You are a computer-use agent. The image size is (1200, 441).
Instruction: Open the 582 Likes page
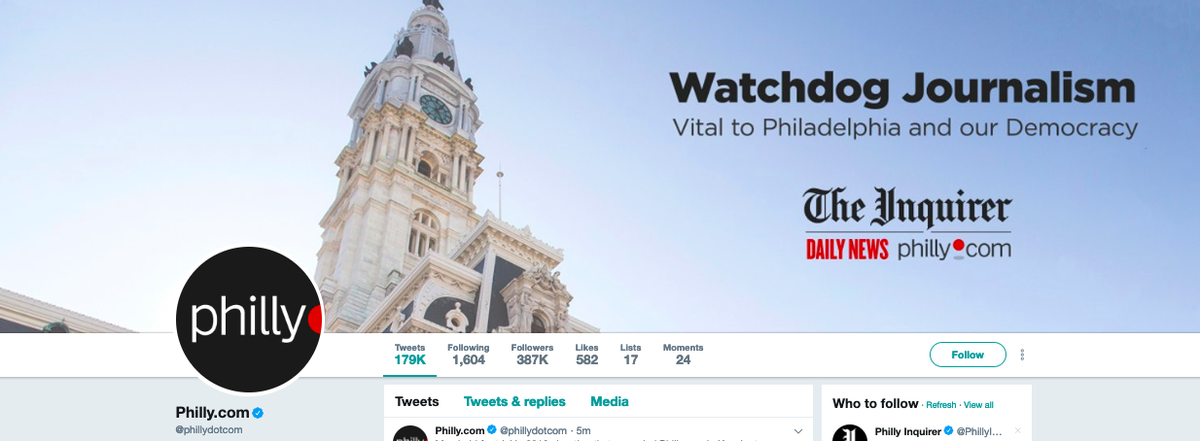[587, 354]
